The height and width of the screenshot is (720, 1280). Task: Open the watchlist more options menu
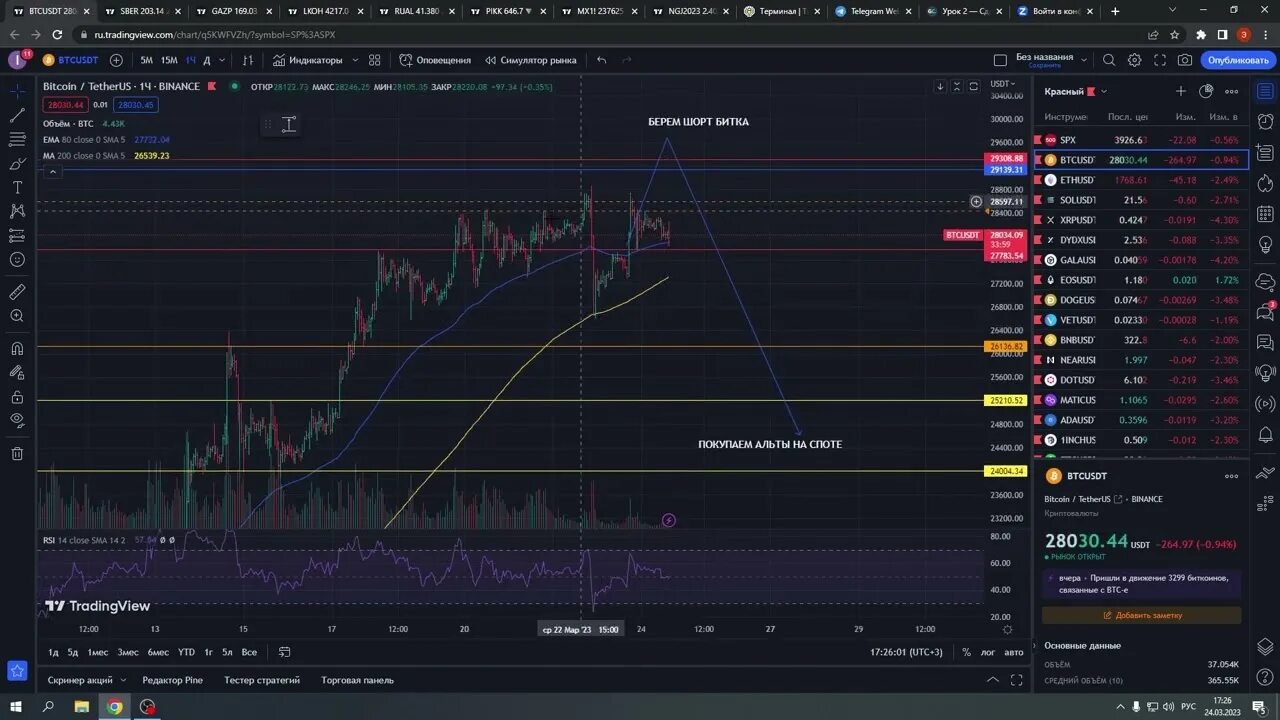click(1232, 91)
